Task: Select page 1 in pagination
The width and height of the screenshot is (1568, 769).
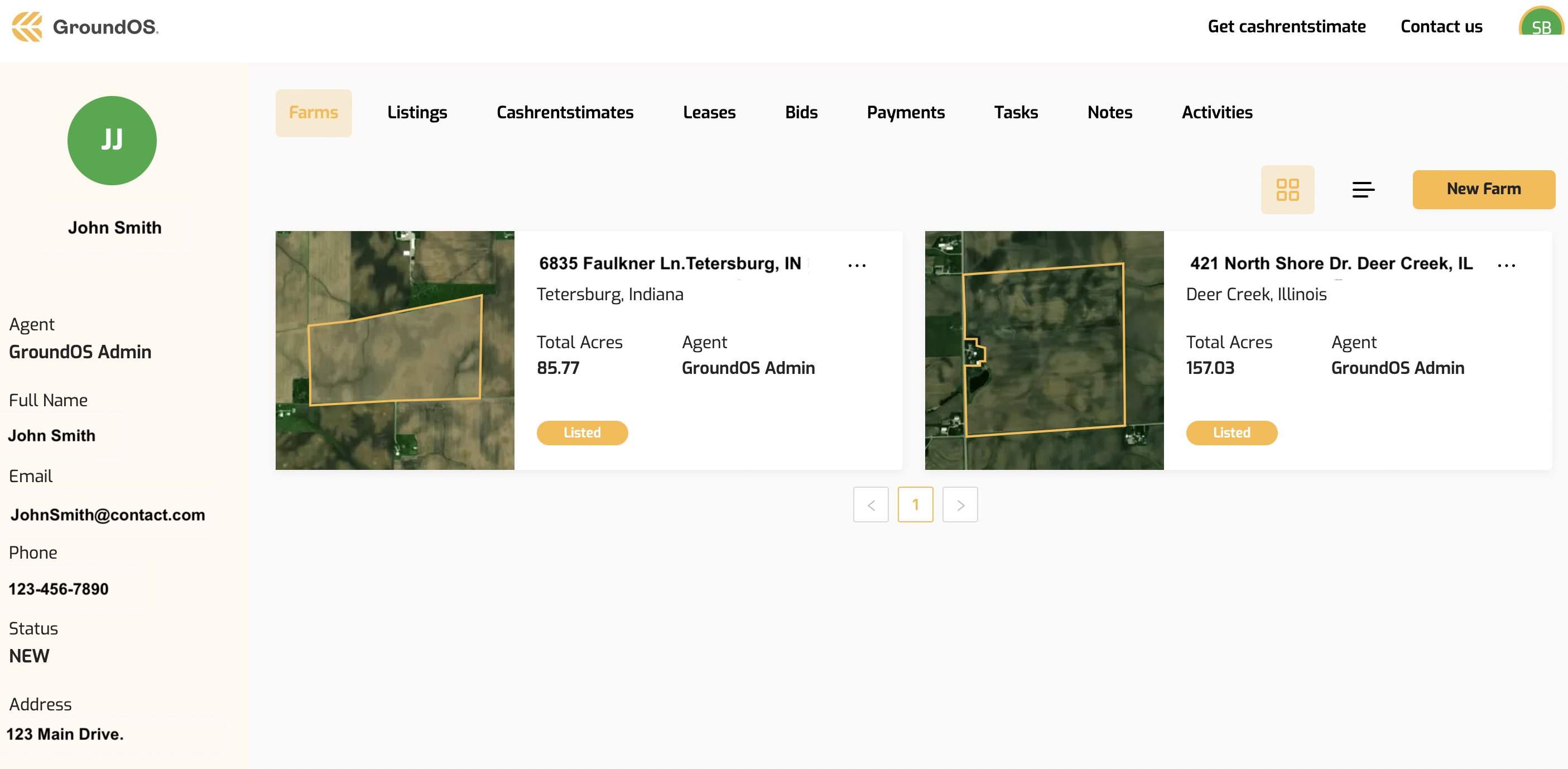Action: [915, 504]
